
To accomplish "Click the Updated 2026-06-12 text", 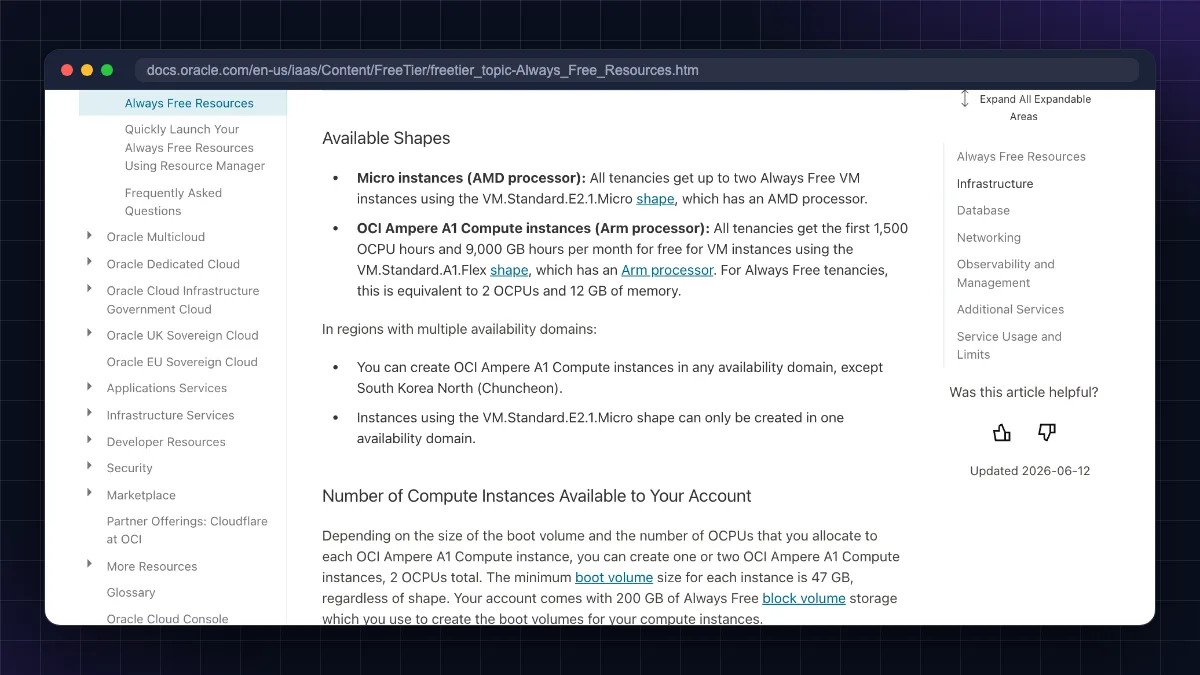I will point(1030,470).
